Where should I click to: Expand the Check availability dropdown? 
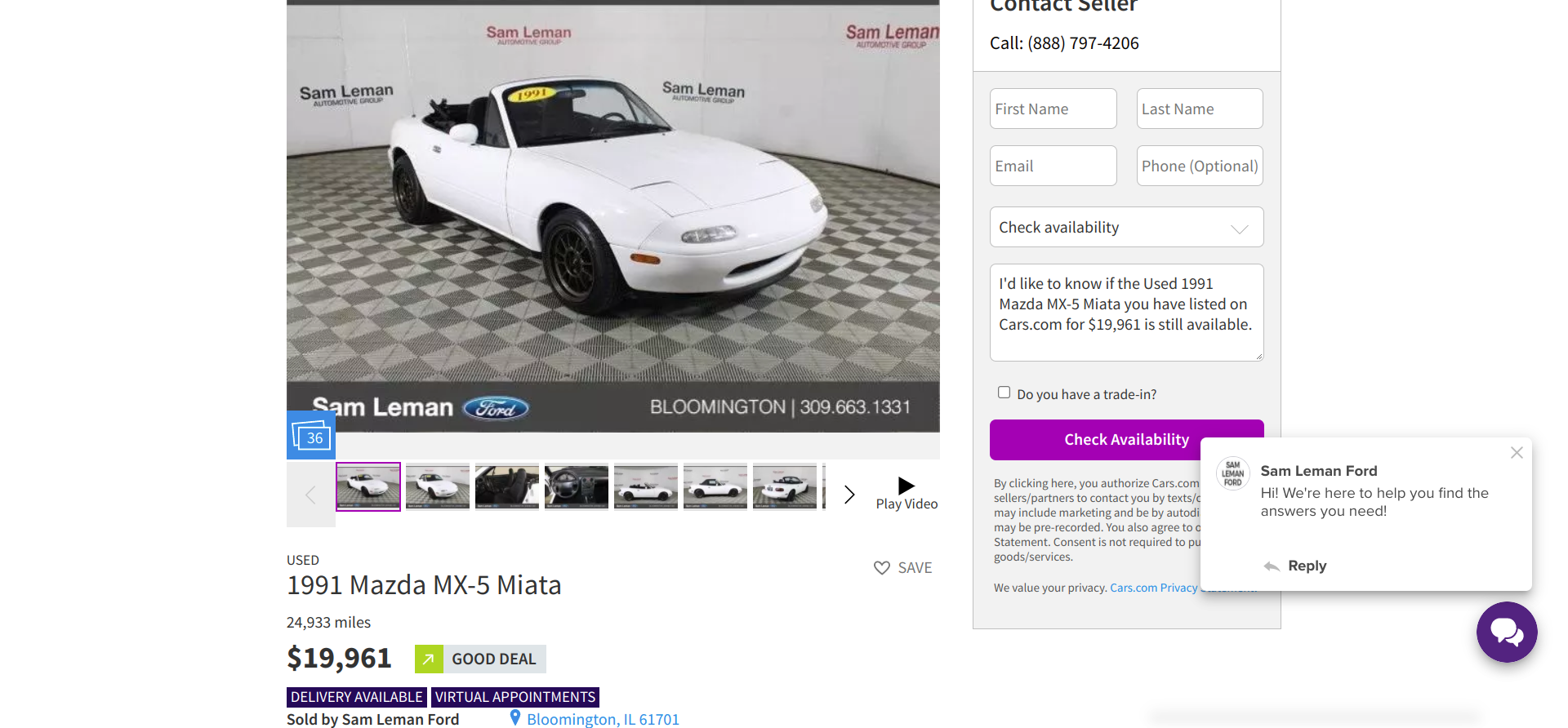click(x=1127, y=227)
